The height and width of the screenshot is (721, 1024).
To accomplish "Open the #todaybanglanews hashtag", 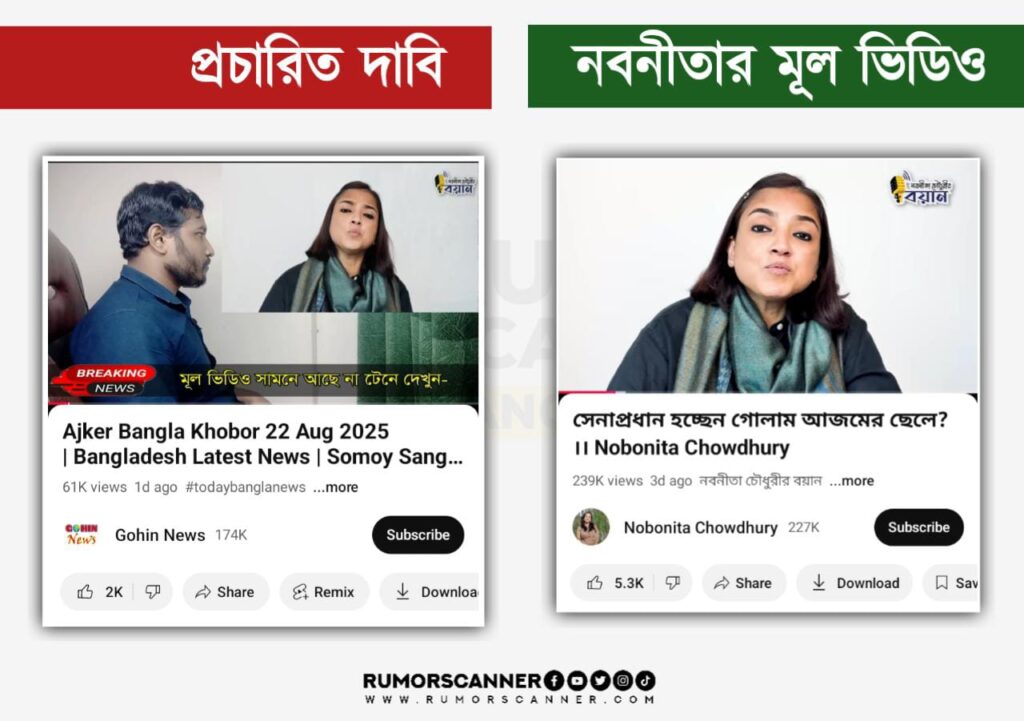I will tap(246, 487).
